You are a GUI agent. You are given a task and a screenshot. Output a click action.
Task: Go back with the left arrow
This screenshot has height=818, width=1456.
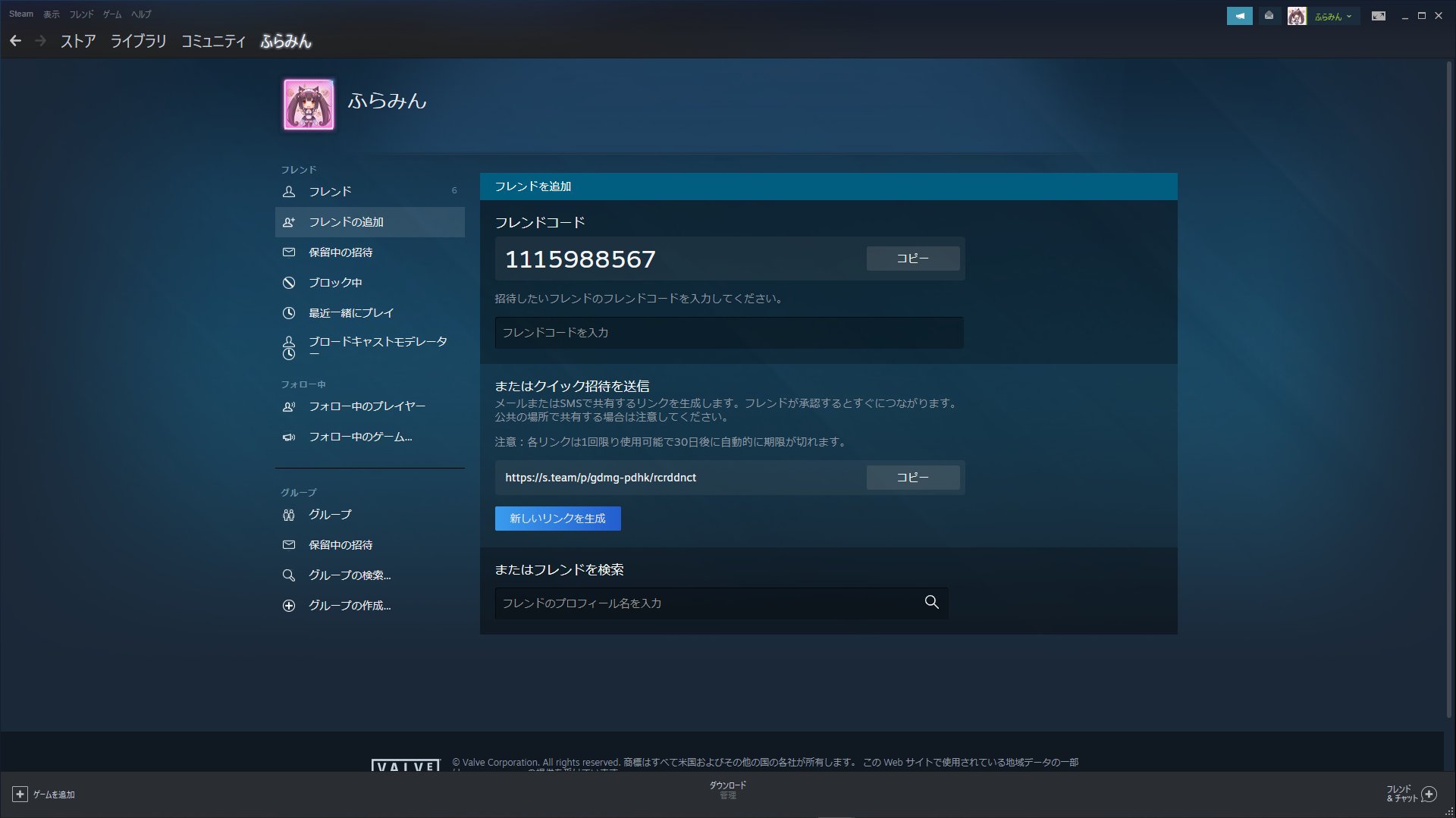[x=15, y=41]
